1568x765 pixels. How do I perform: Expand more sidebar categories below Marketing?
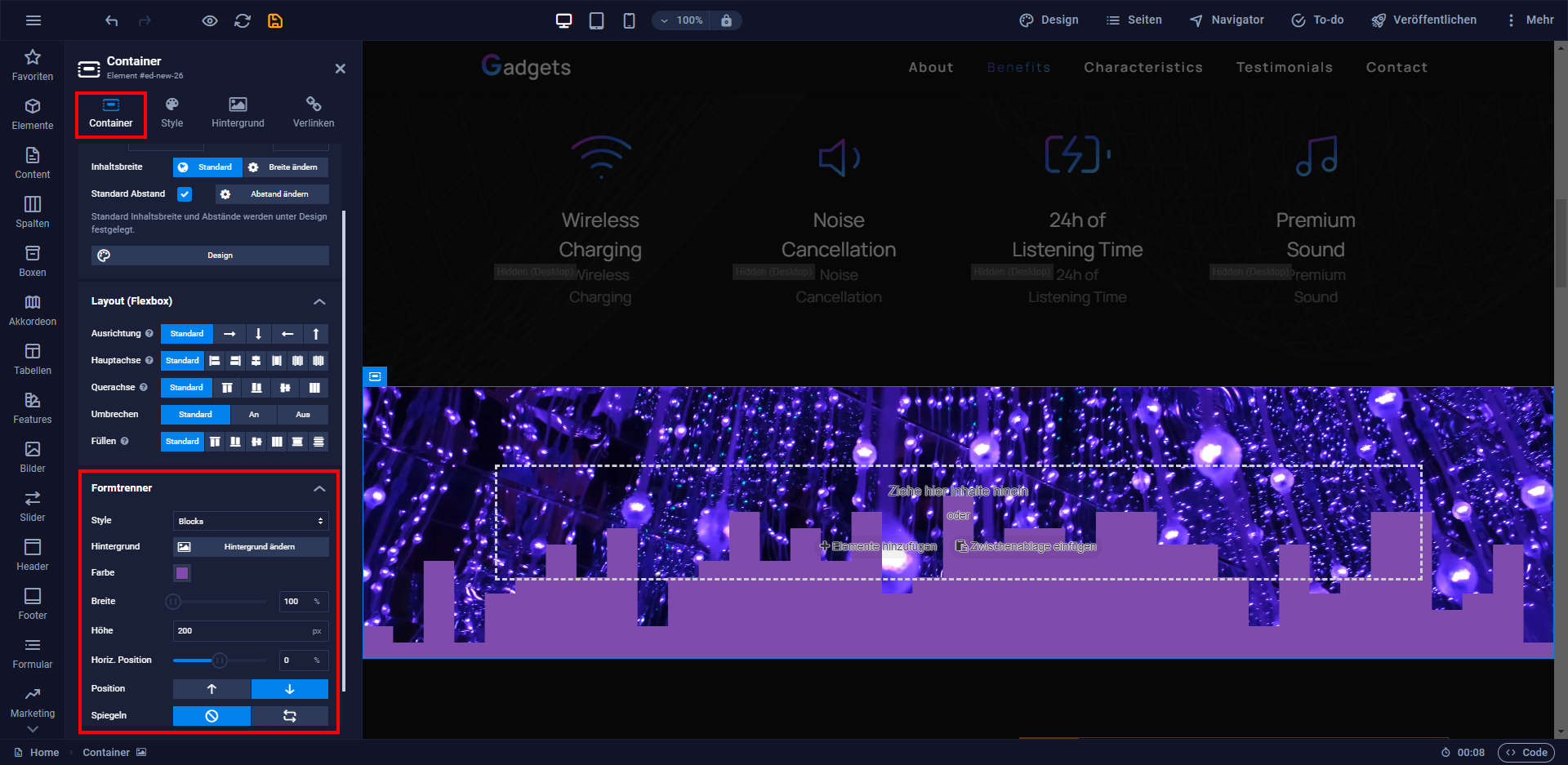point(33,729)
